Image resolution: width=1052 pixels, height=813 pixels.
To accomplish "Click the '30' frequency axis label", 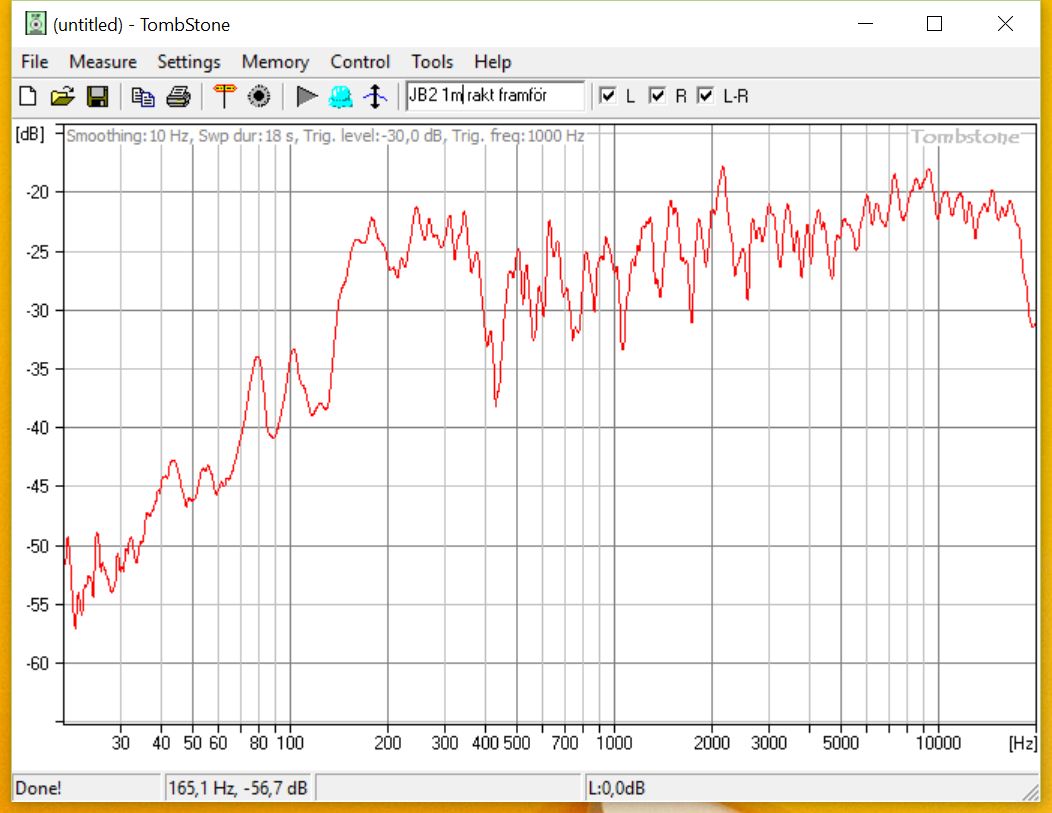I will click(121, 743).
